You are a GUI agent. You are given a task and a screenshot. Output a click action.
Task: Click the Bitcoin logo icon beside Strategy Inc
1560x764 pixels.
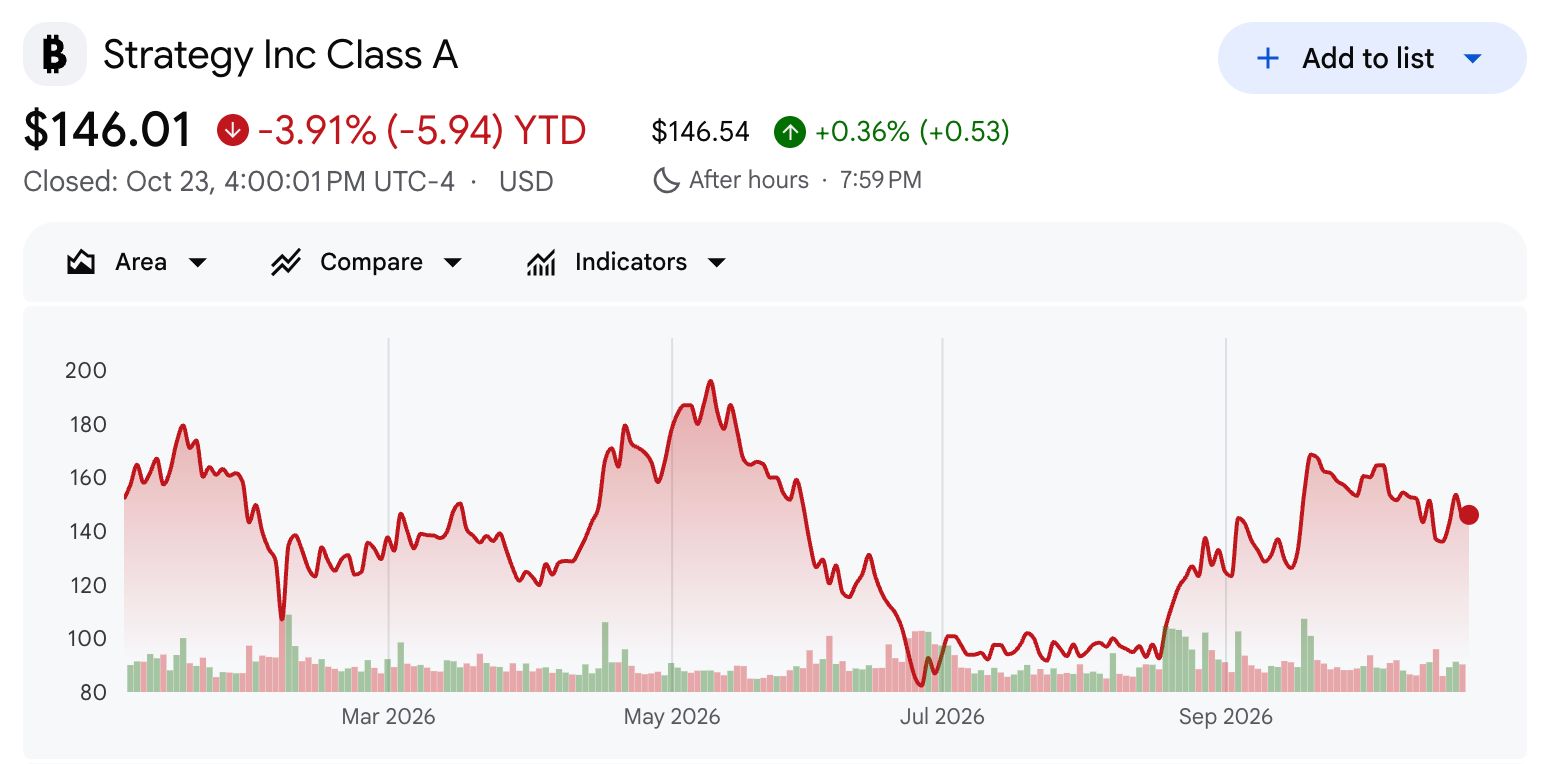click(x=55, y=55)
